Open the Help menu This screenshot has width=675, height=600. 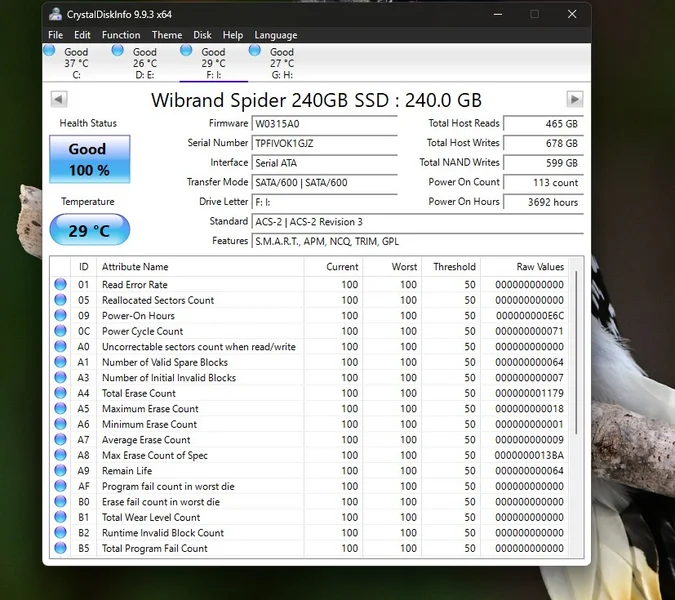coord(232,35)
